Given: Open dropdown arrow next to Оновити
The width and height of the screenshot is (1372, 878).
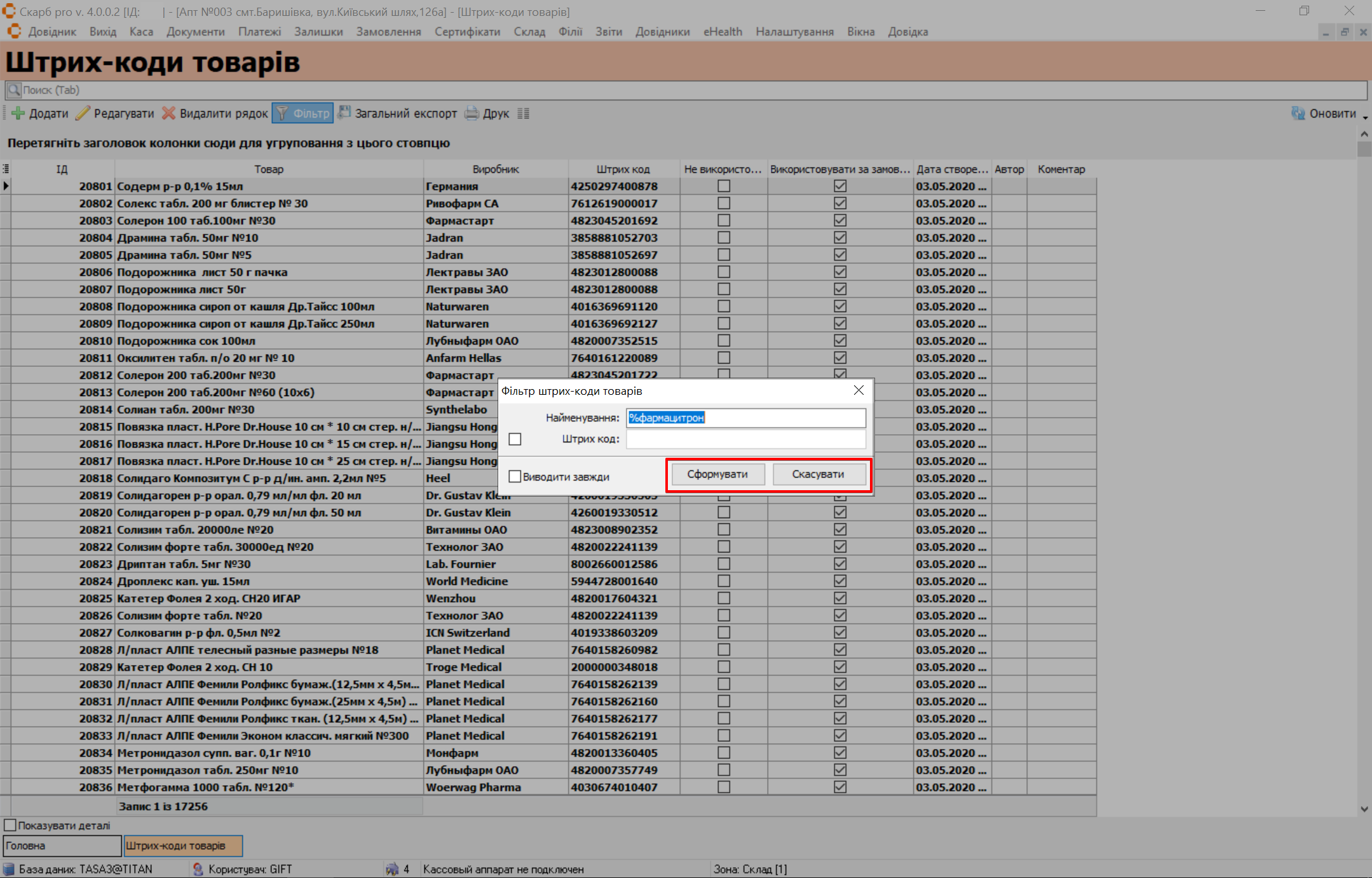Looking at the screenshot, I should coord(1365,117).
